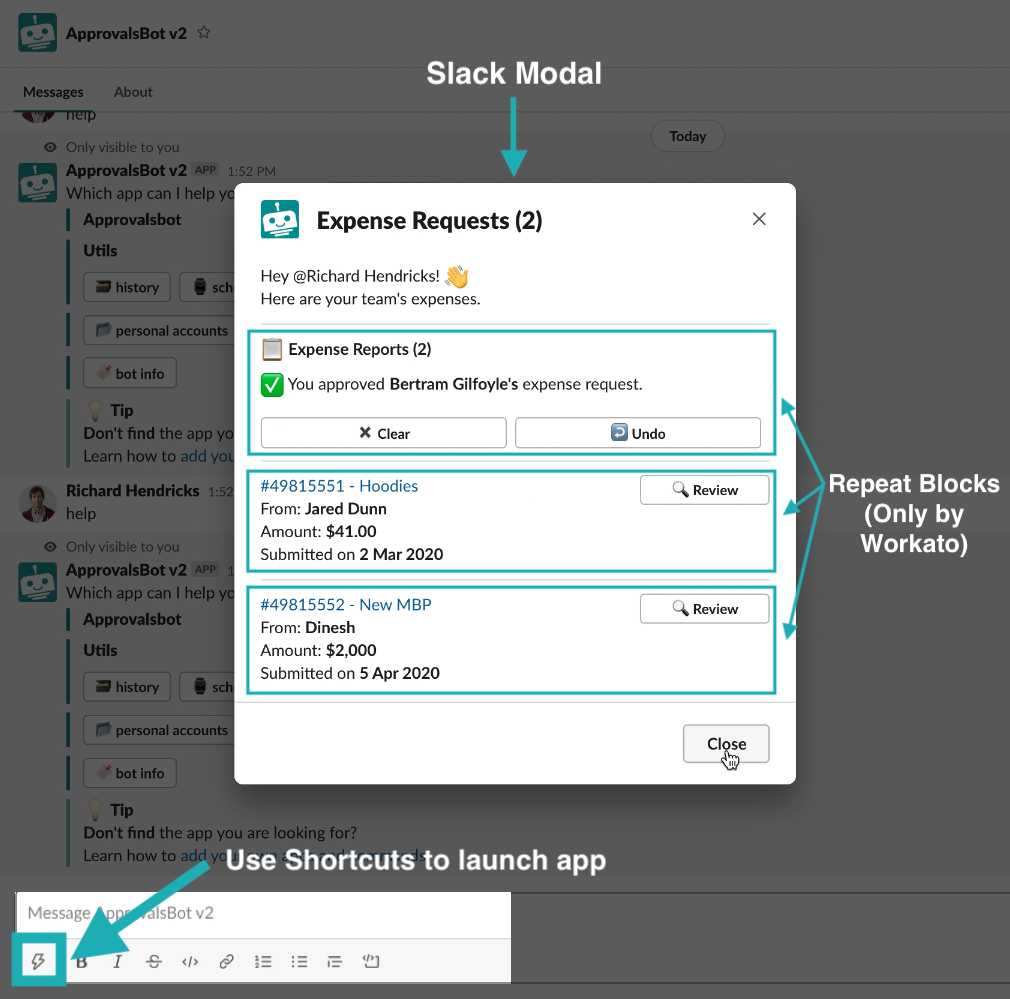Clear the approved expense notification
Screen dimensions: 1010x999
point(383,433)
